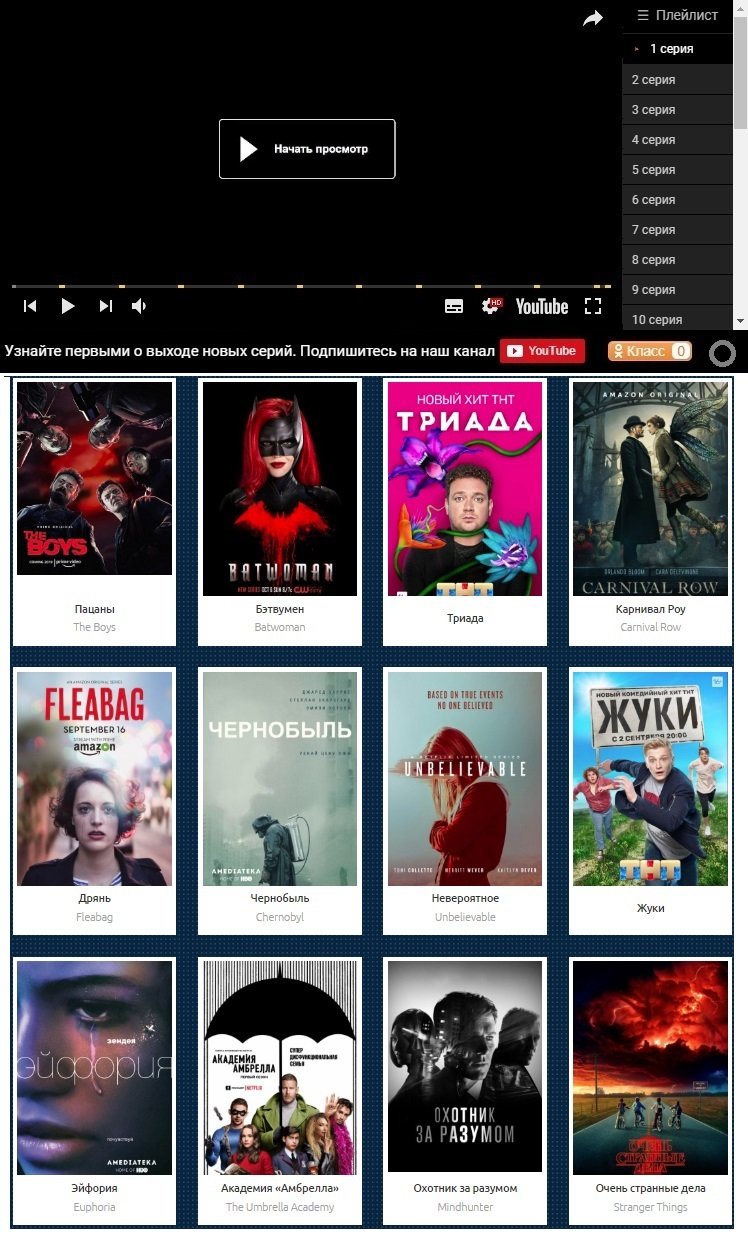The image size is (748, 1238).
Task: Click the Жуки title link
Action: [x=651, y=908]
